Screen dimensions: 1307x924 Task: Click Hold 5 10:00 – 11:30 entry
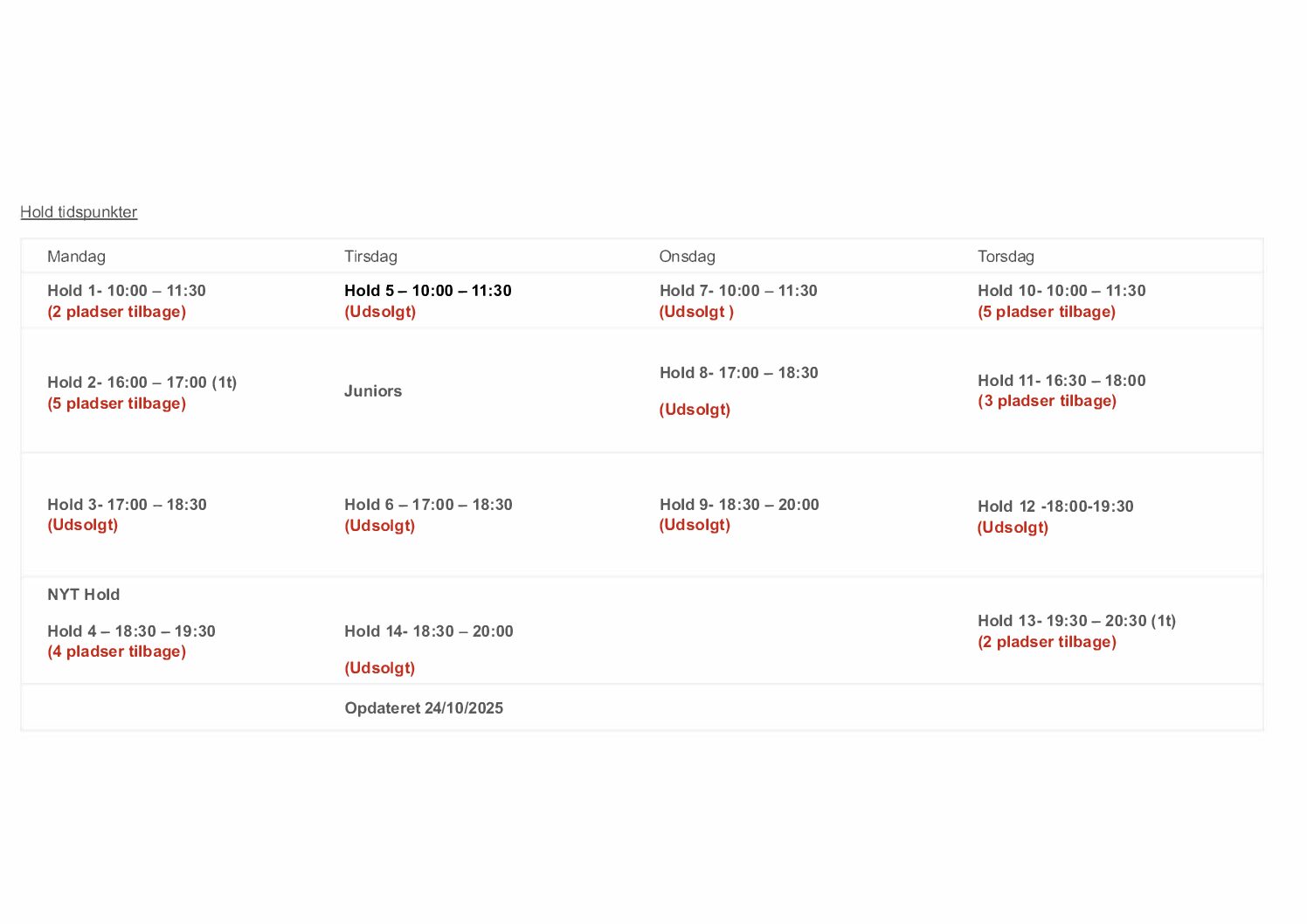(x=427, y=291)
